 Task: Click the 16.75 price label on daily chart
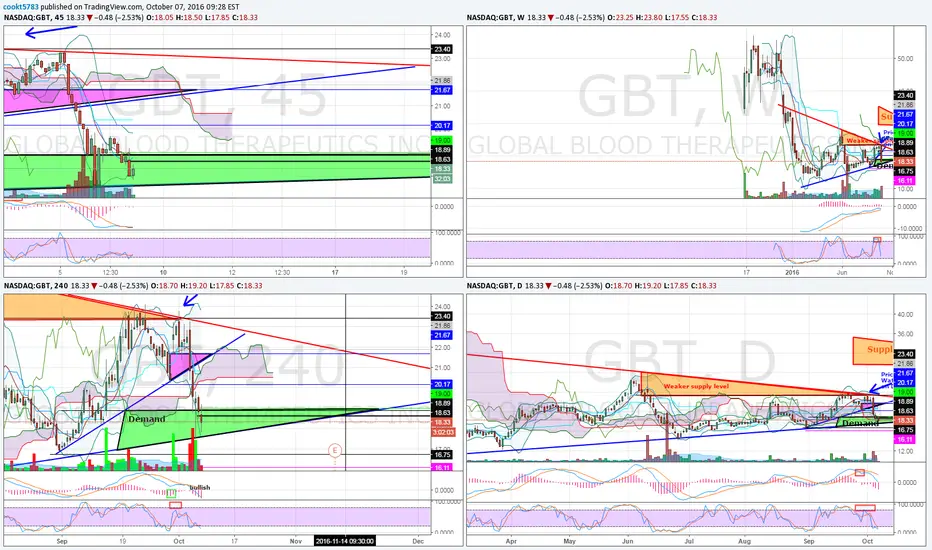pos(905,430)
